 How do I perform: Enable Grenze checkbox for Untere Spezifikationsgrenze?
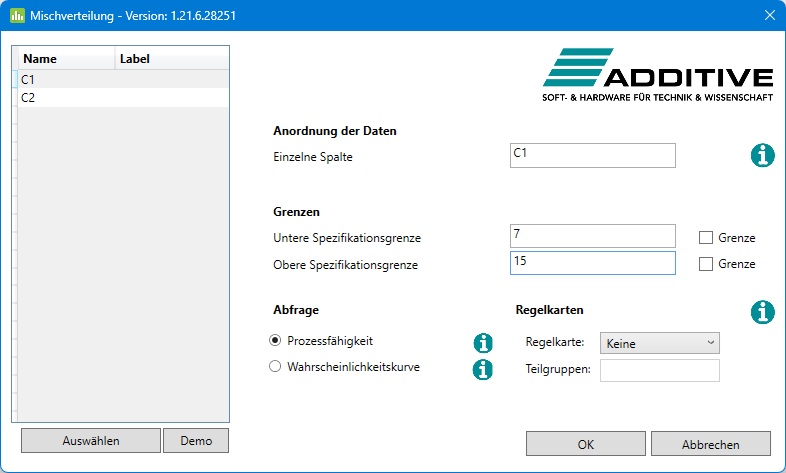pos(706,238)
